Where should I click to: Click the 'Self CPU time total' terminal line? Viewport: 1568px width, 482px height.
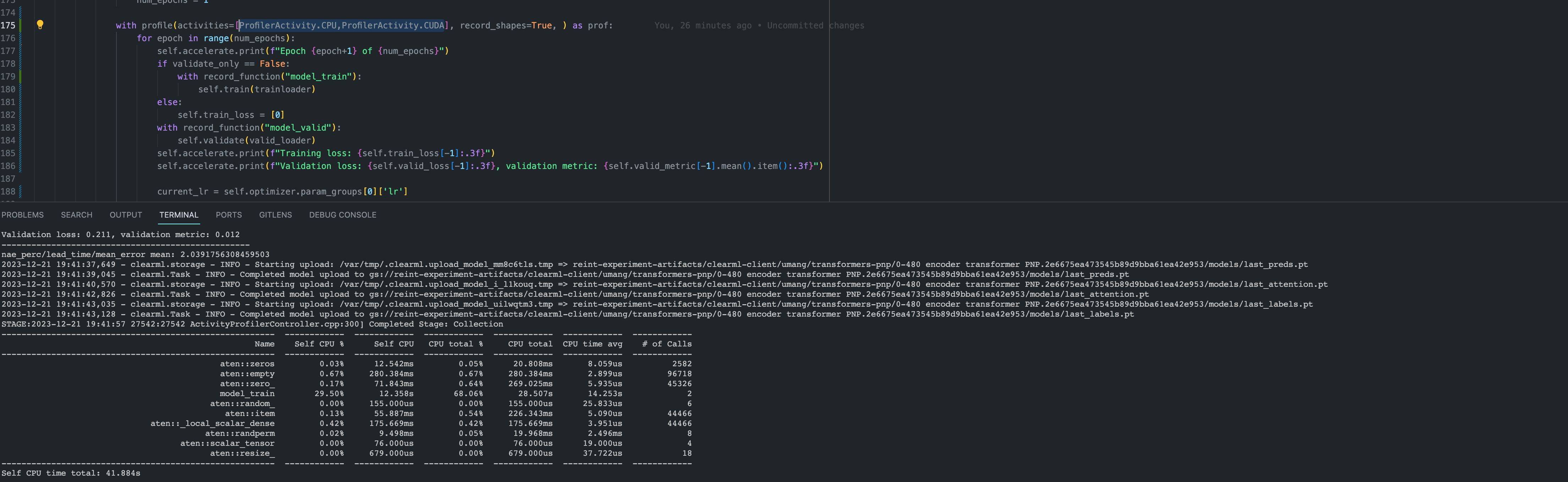(71, 473)
